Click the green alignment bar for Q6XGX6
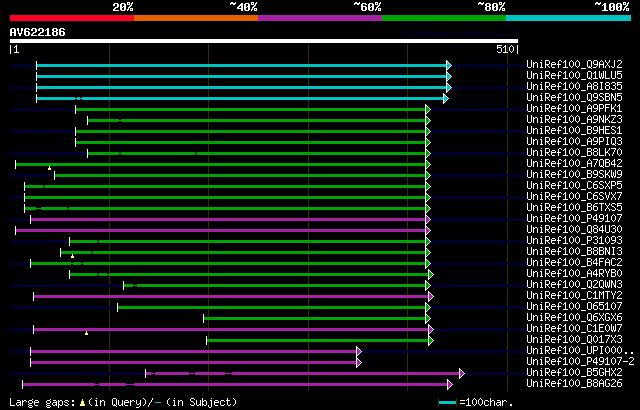 [x=315, y=319]
